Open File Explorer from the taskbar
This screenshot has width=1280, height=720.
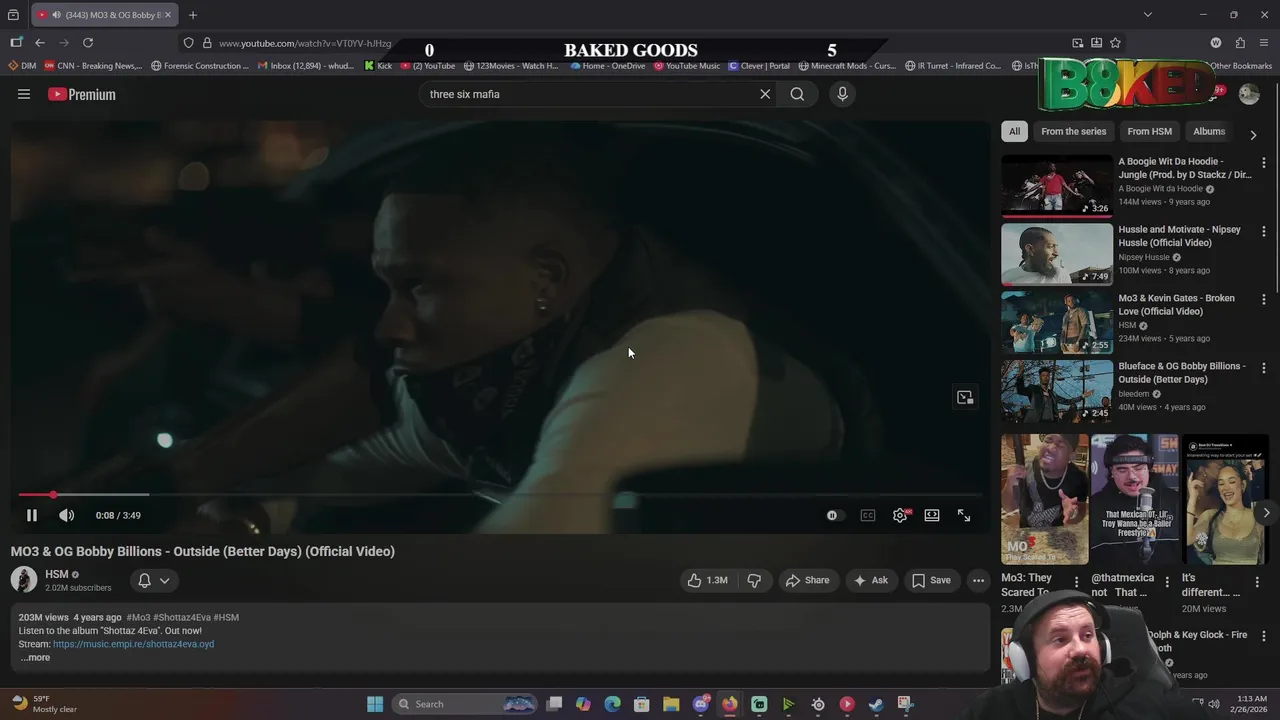[x=671, y=704]
